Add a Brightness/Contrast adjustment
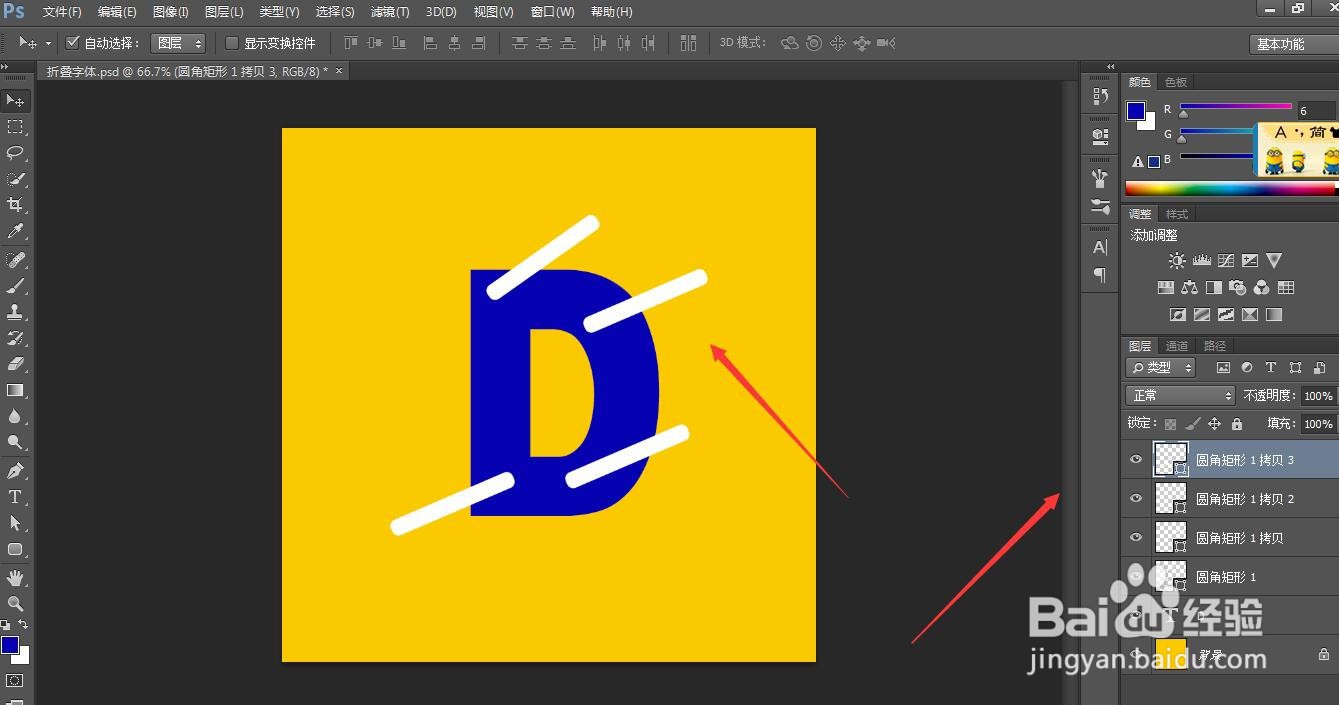 (1177, 260)
